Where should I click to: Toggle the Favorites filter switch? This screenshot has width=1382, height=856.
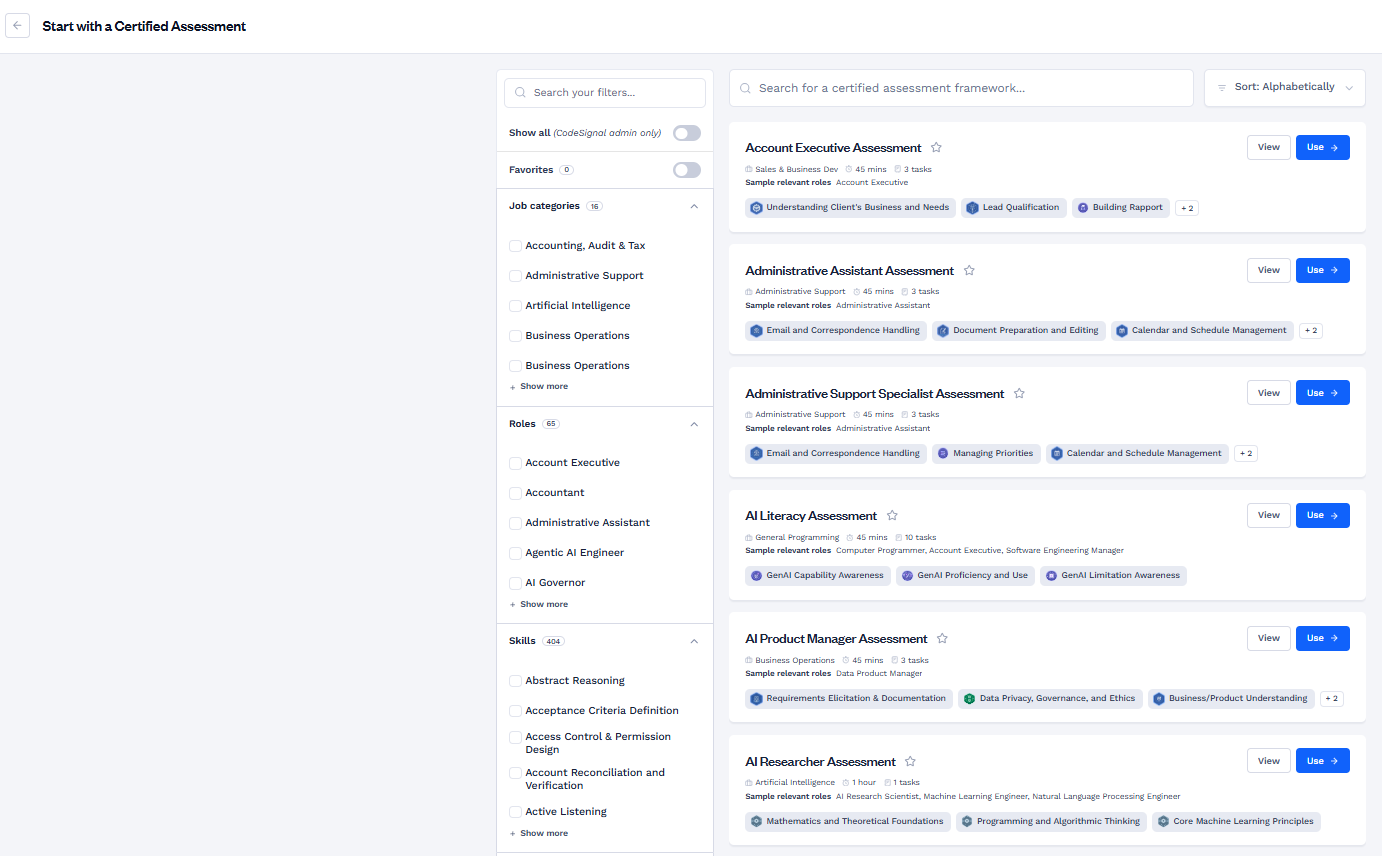686,170
